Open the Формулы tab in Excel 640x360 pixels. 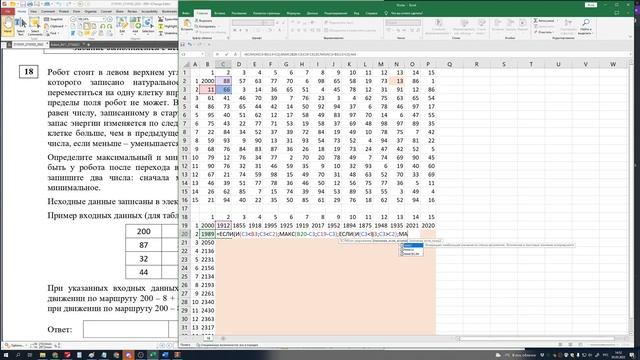pos(293,13)
